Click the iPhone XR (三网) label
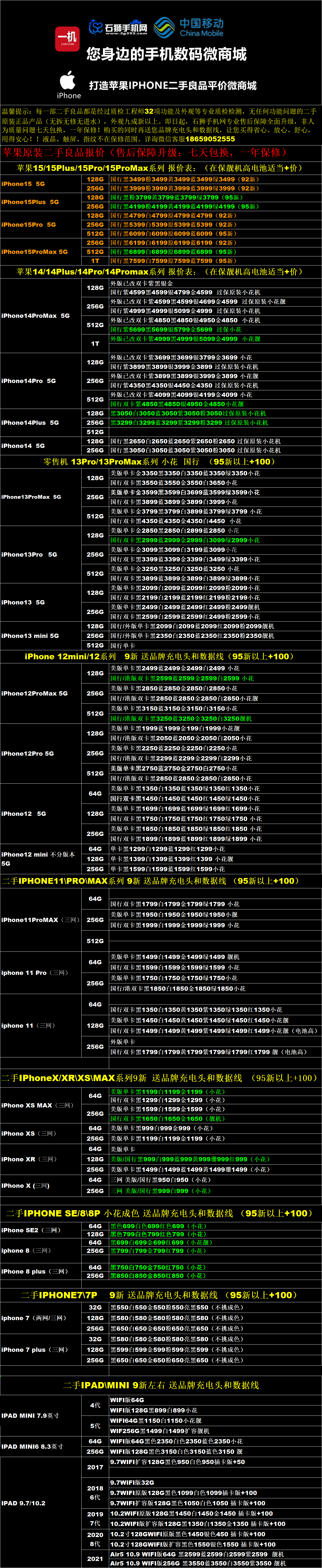322x1568 pixels. [x=29, y=1160]
